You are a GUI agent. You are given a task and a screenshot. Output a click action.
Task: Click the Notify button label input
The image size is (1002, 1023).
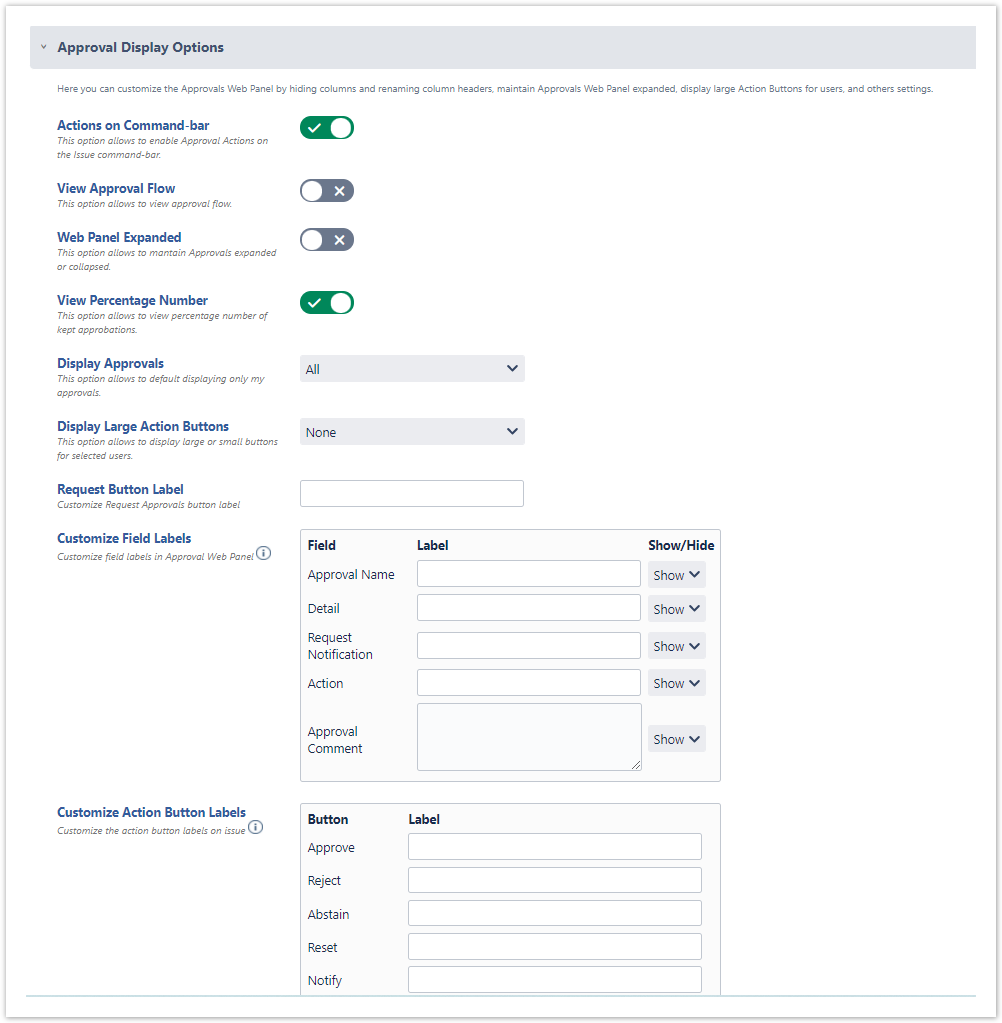tap(555, 980)
